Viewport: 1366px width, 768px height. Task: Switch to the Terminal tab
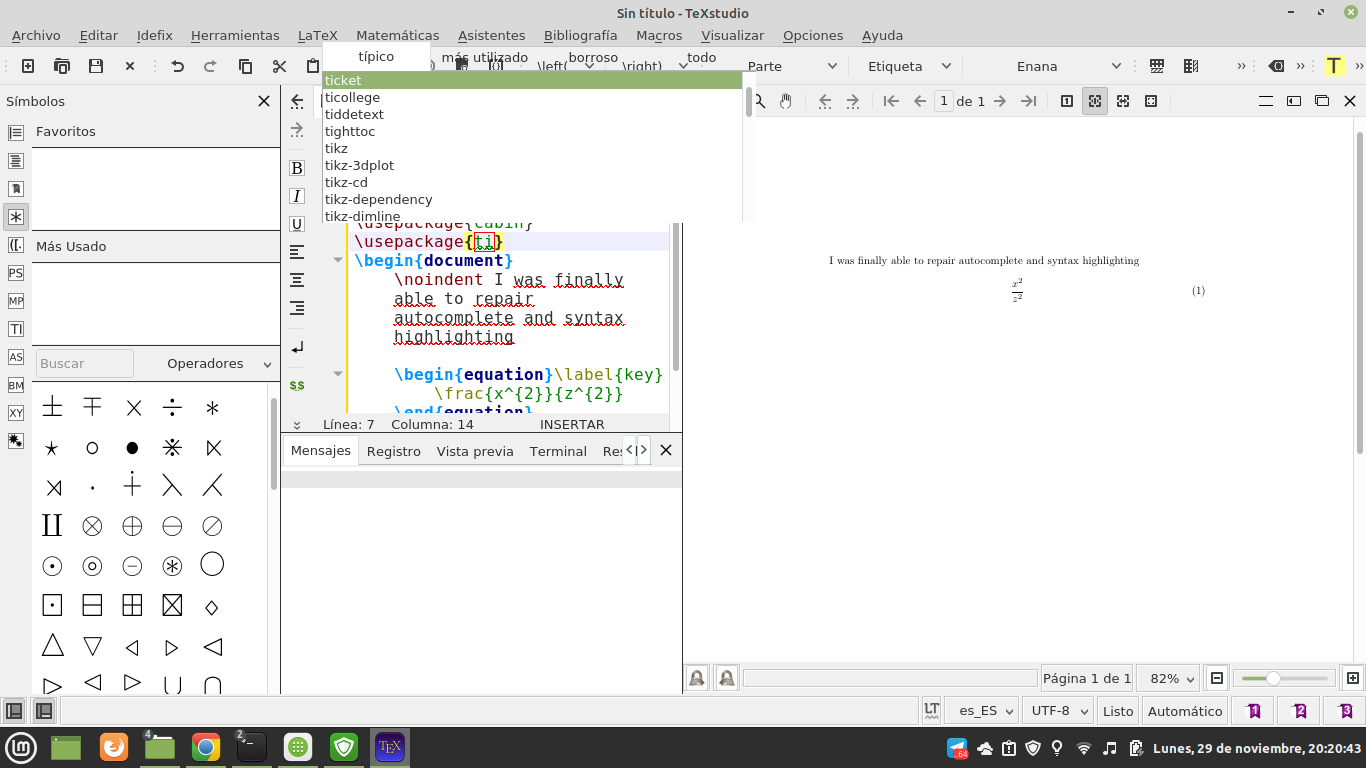557,451
